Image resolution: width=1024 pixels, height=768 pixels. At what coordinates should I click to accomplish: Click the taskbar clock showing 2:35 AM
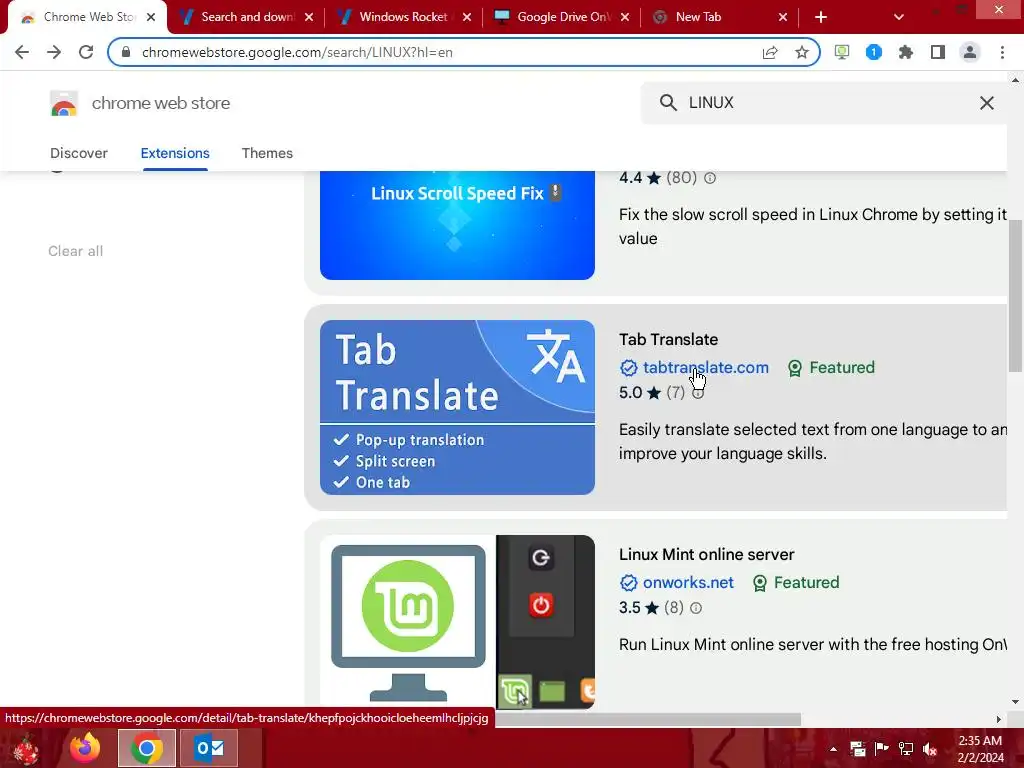tap(980, 748)
